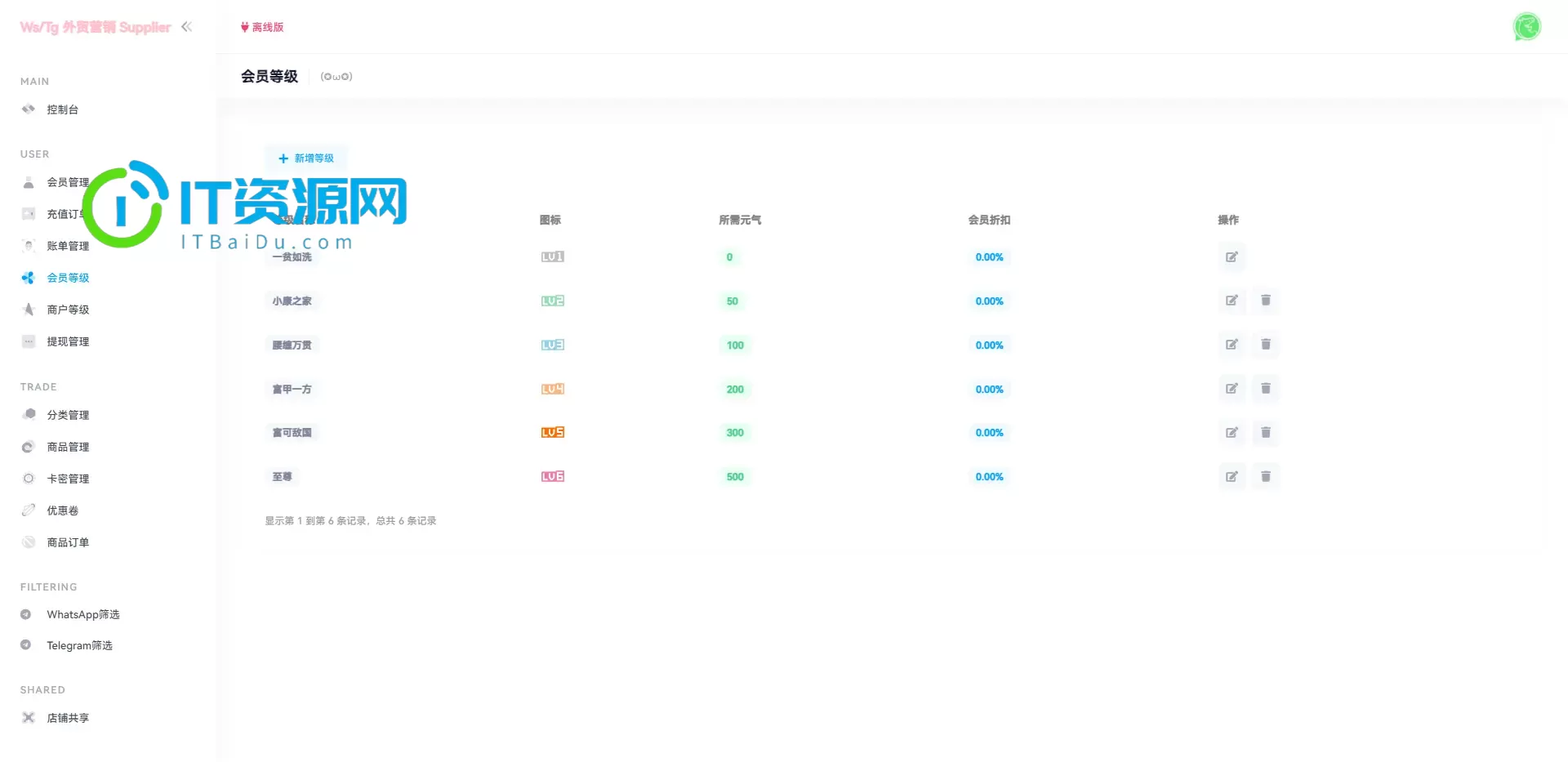Viewport: 1568px width, 762px height.
Task: Click level name 富可敌国
Action: tap(292, 433)
